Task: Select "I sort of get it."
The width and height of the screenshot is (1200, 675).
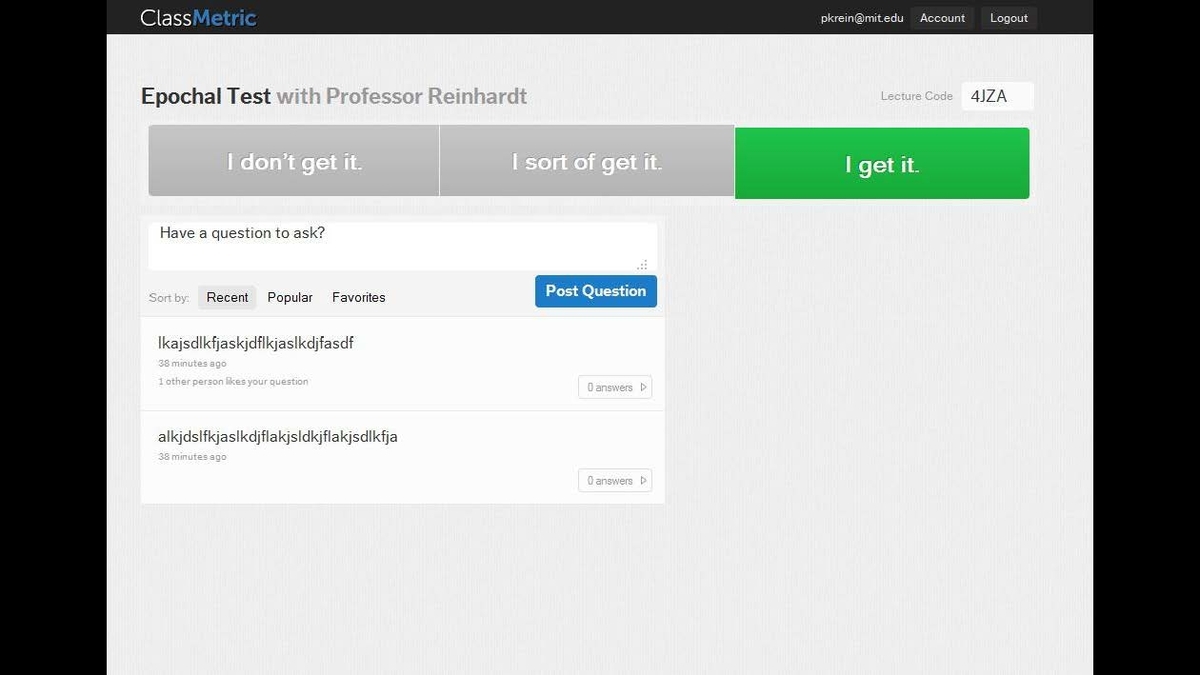Action: (x=587, y=161)
